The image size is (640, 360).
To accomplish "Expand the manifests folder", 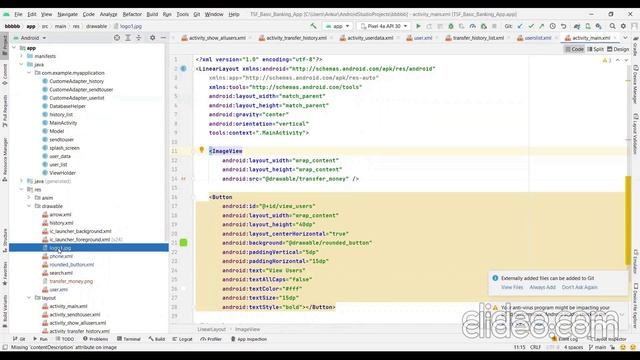I will [x=22, y=56].
